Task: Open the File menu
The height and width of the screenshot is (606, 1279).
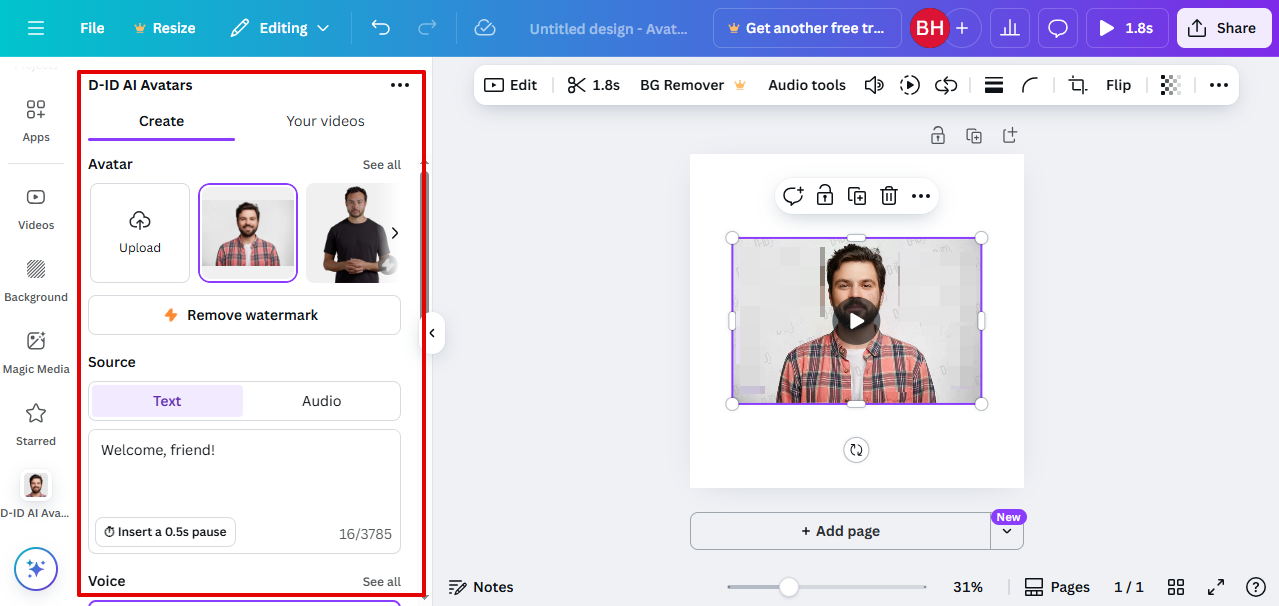Action: coord(91,27)
